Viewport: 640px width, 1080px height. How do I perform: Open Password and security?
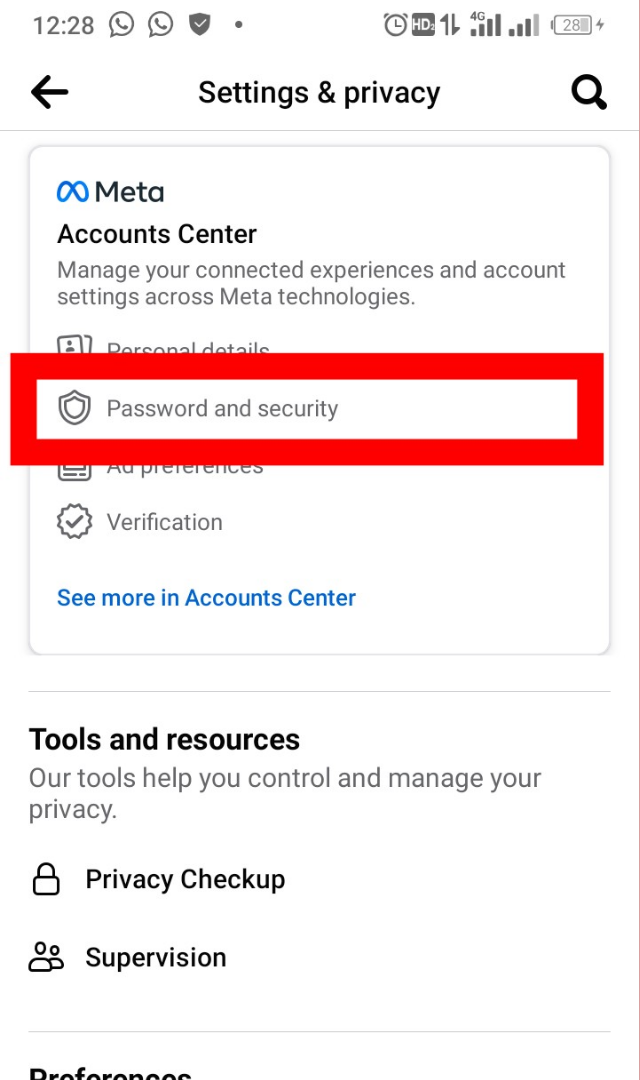(222, 408)
